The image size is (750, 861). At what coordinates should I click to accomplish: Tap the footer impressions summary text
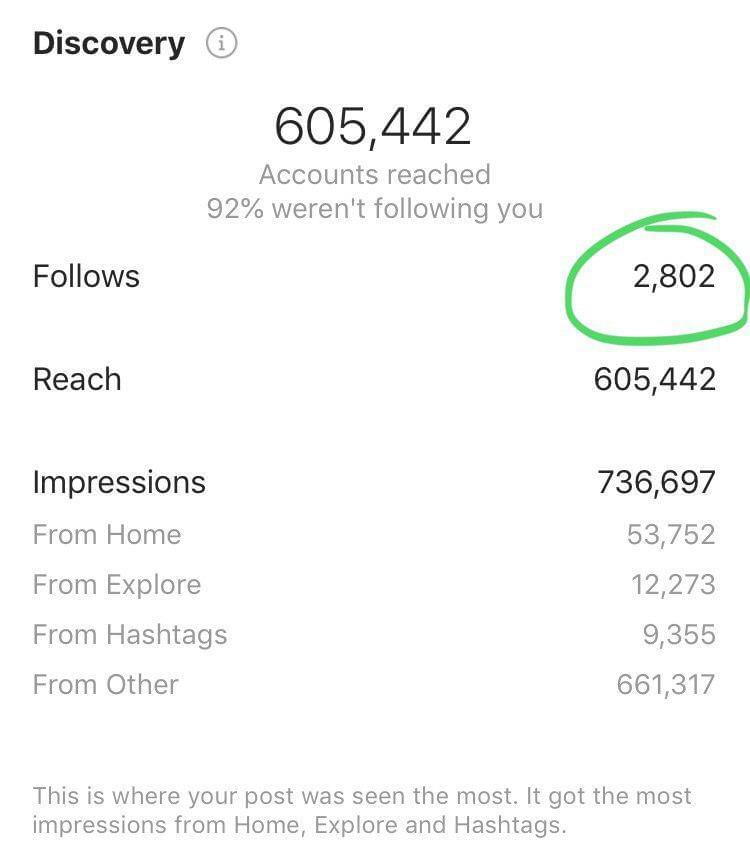pos(362,811)
